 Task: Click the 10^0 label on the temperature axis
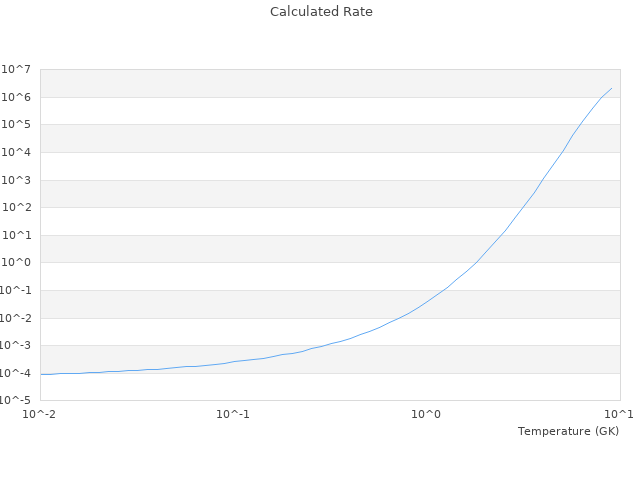coord(427,414)
